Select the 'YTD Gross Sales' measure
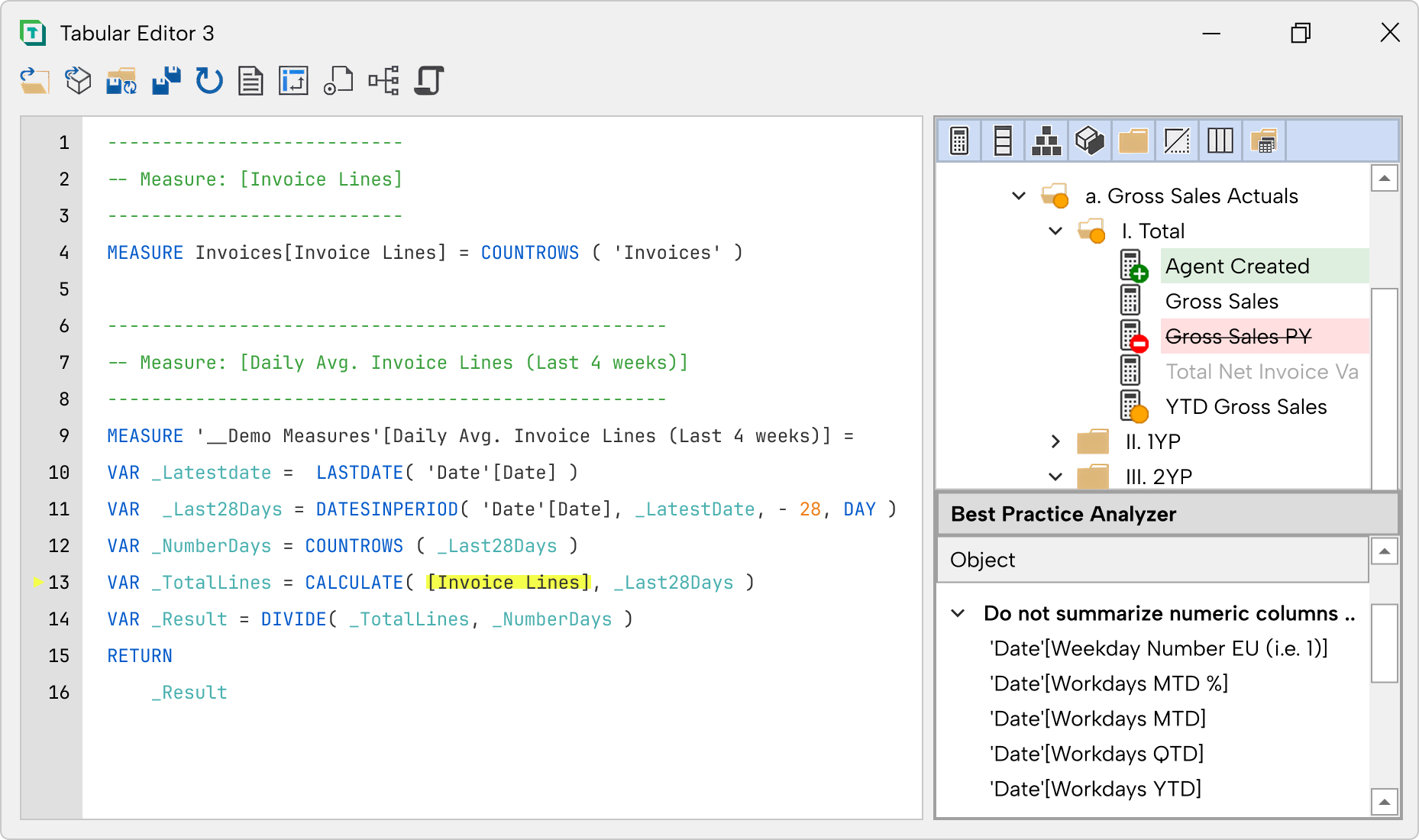The height and width of the screenshot is (840, 1419). pos(1246,407)
